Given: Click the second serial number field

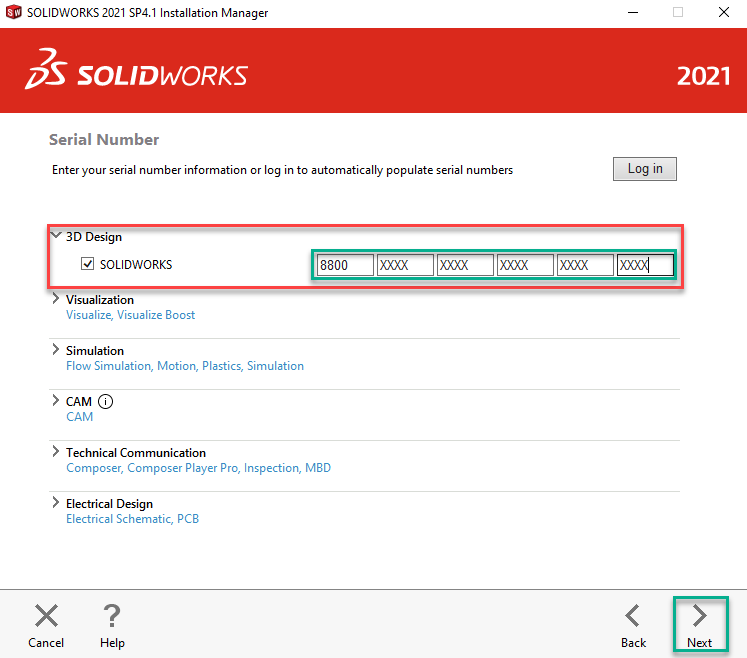Looking at the screenshot, I should tap(405, 265).
